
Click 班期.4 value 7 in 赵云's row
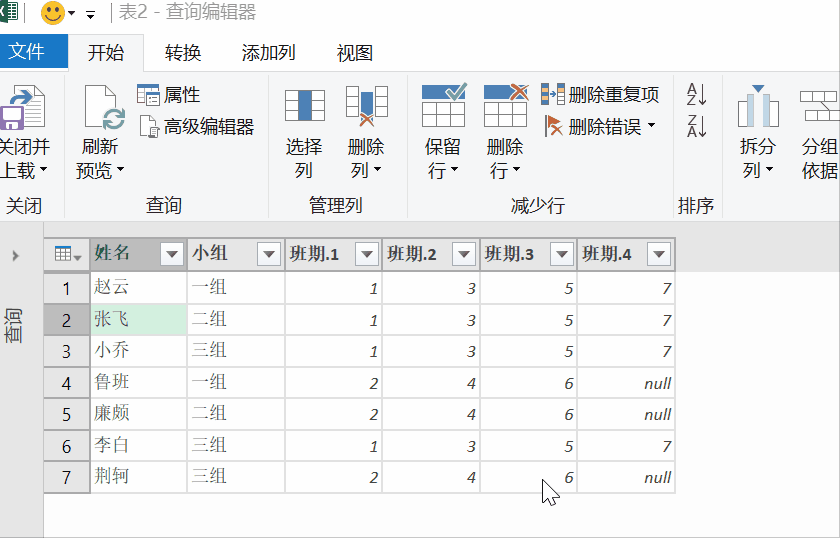pyautogui.click(x=626, y=288)
